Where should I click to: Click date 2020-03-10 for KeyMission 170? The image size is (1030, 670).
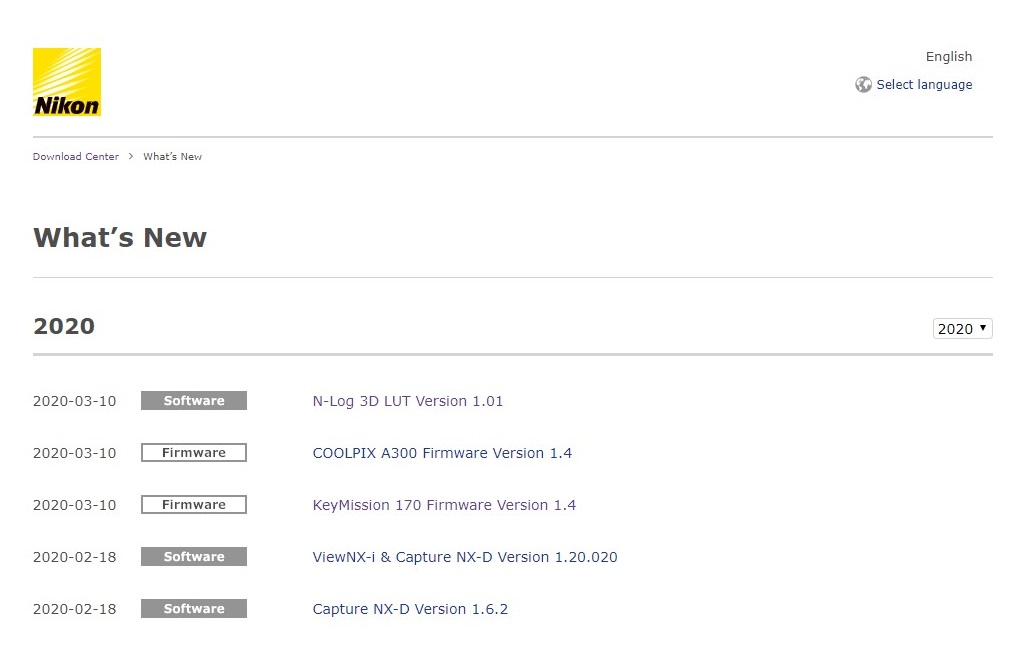coord(74,504)
